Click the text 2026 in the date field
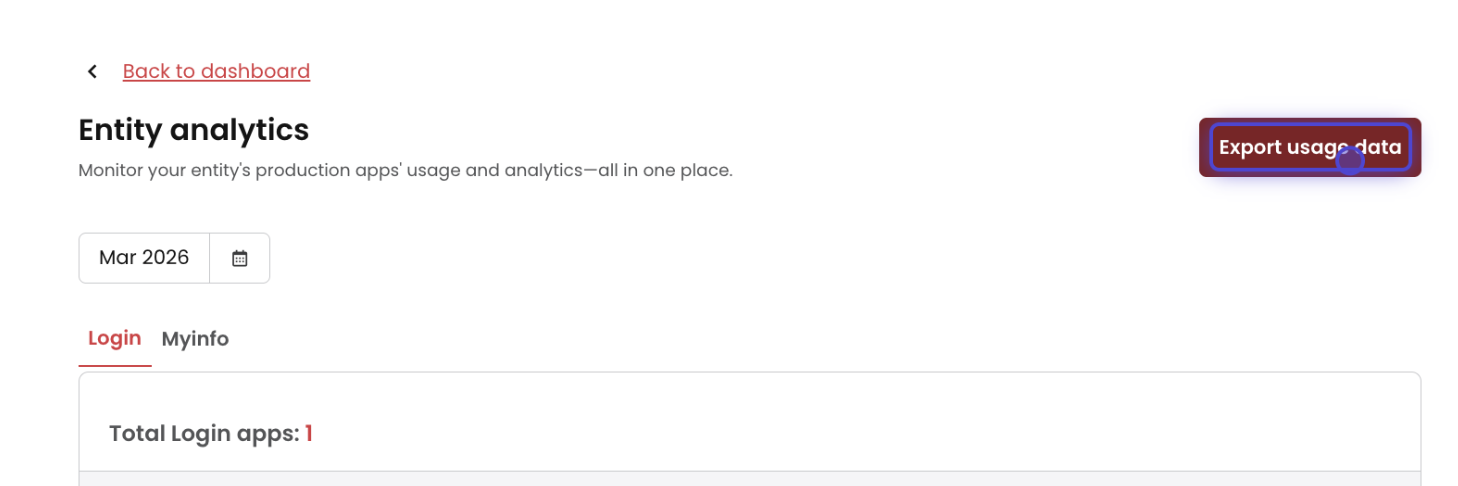The image size is (1458, 486). tap(166, 258)
